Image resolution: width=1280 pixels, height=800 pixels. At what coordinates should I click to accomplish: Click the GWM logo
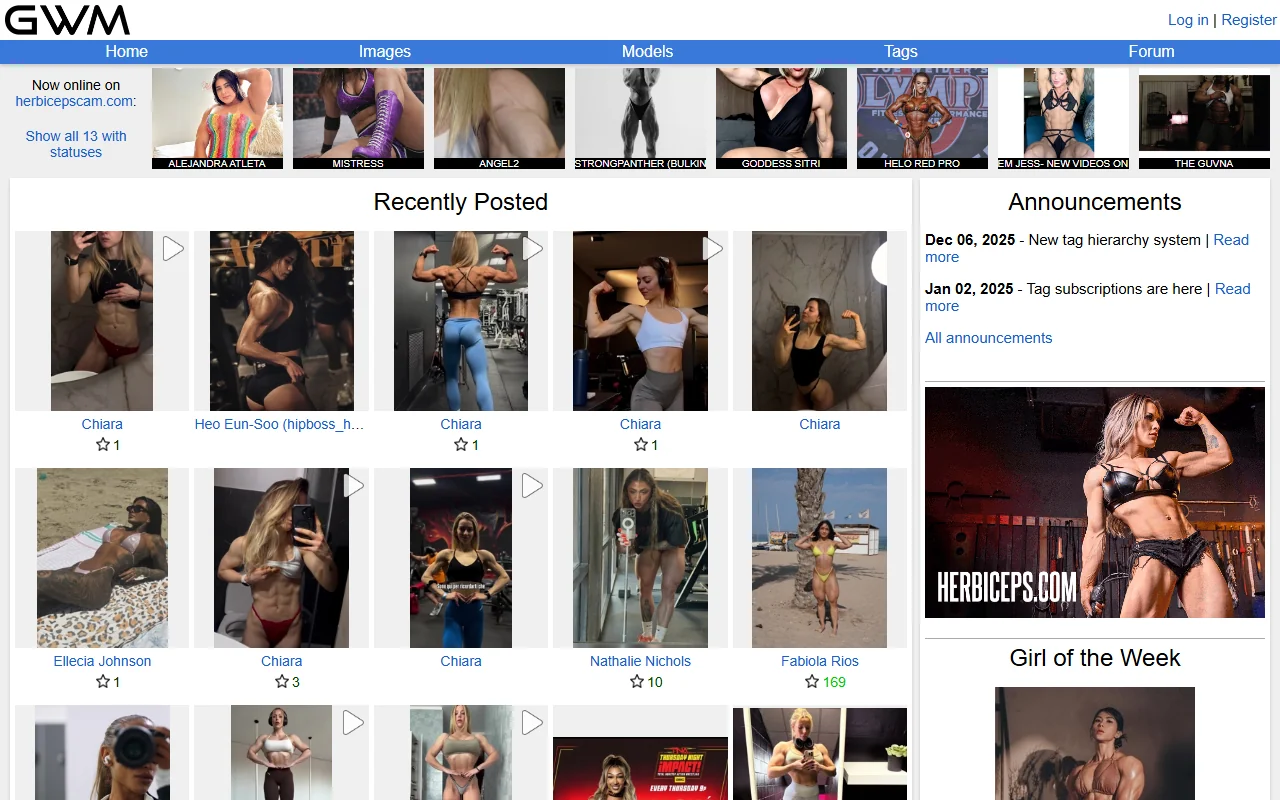[x=67, y=19]
